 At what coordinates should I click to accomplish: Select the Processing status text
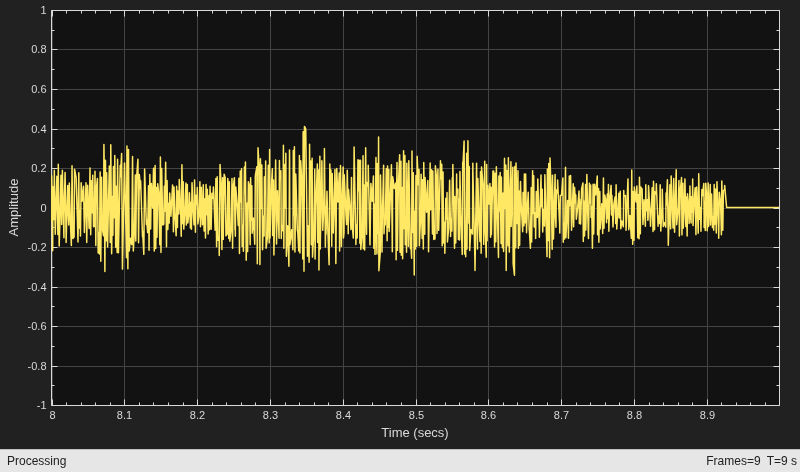[37, 461]
